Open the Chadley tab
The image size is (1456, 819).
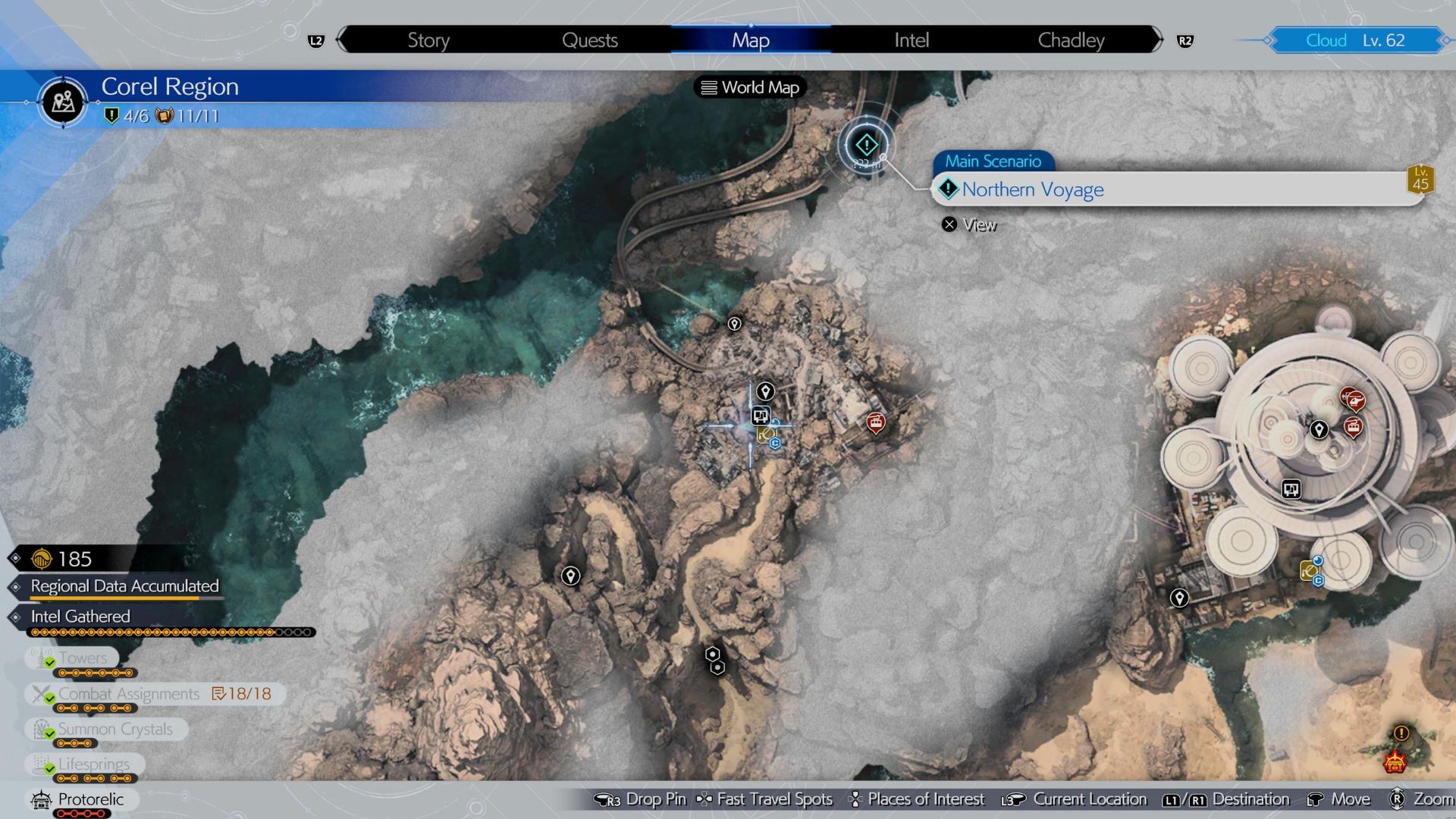coord(1070,40)
